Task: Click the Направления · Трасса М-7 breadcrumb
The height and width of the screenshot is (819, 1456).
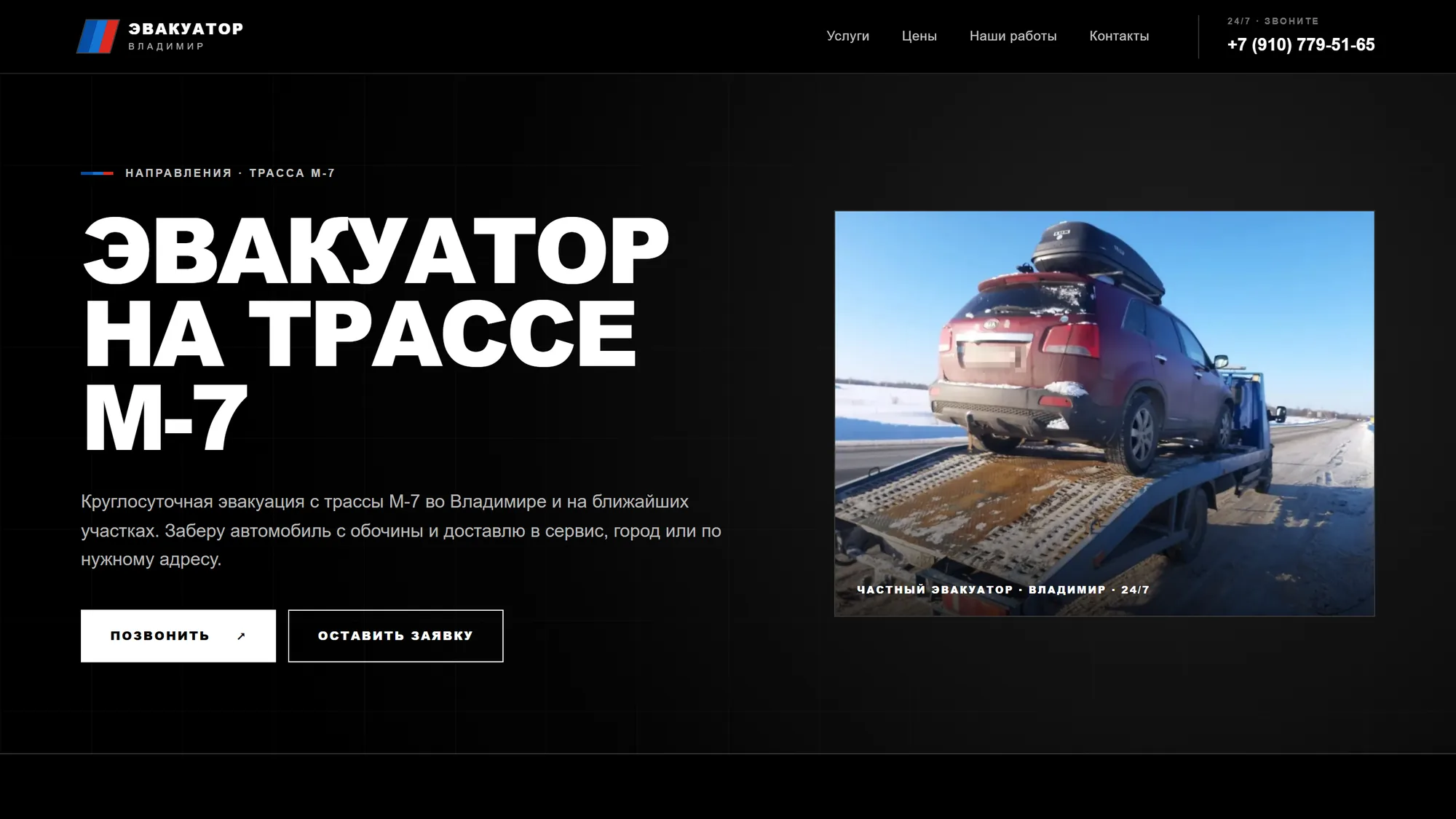Action: point(230,173)
